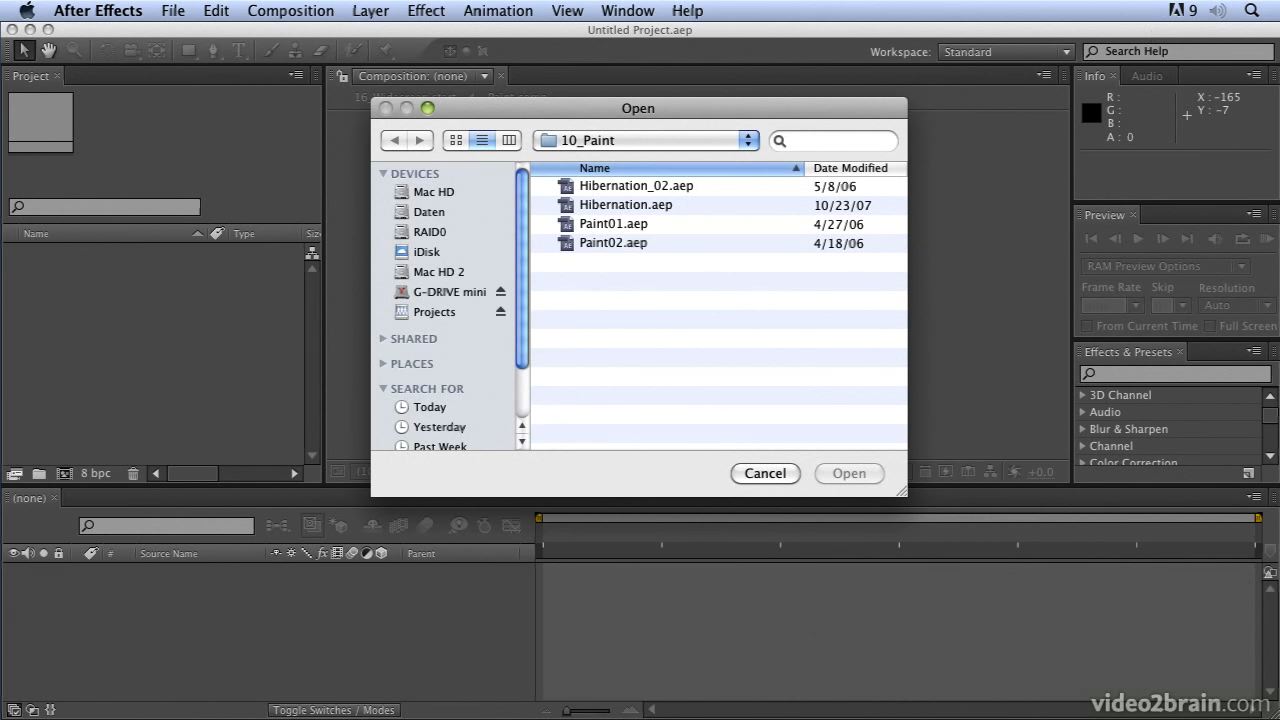This screenshot has width=1280, height=720.
Task: Click the Open dialog search field
Action: tap(834, 141)
